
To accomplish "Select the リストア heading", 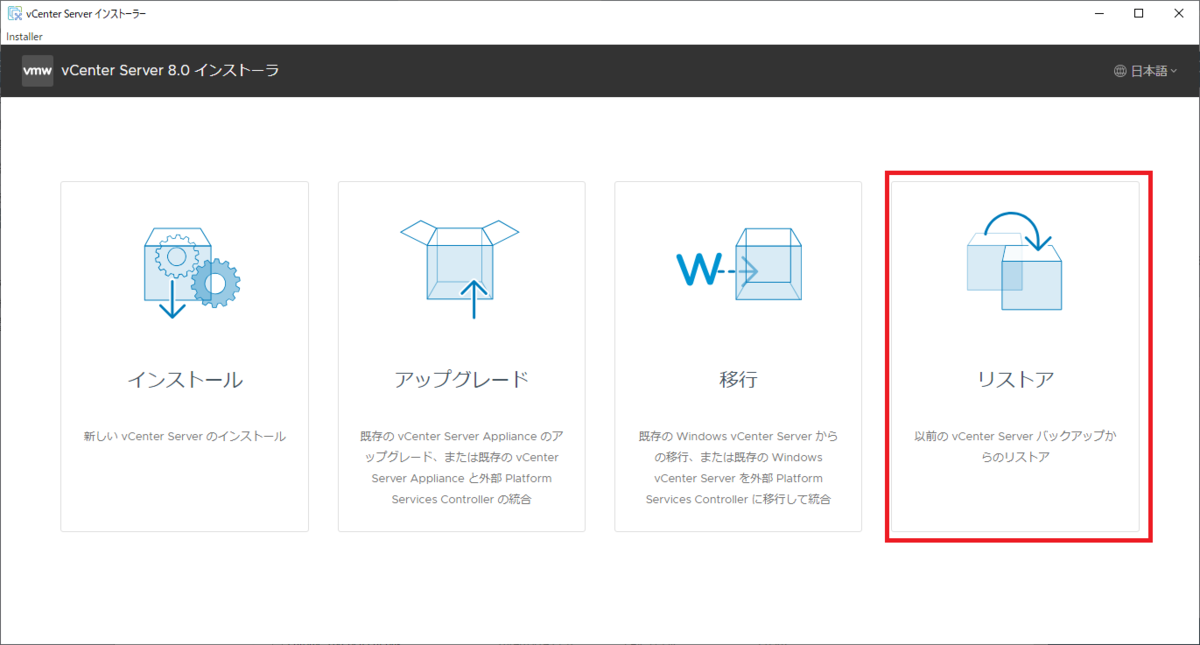I will pos(1015,380).
